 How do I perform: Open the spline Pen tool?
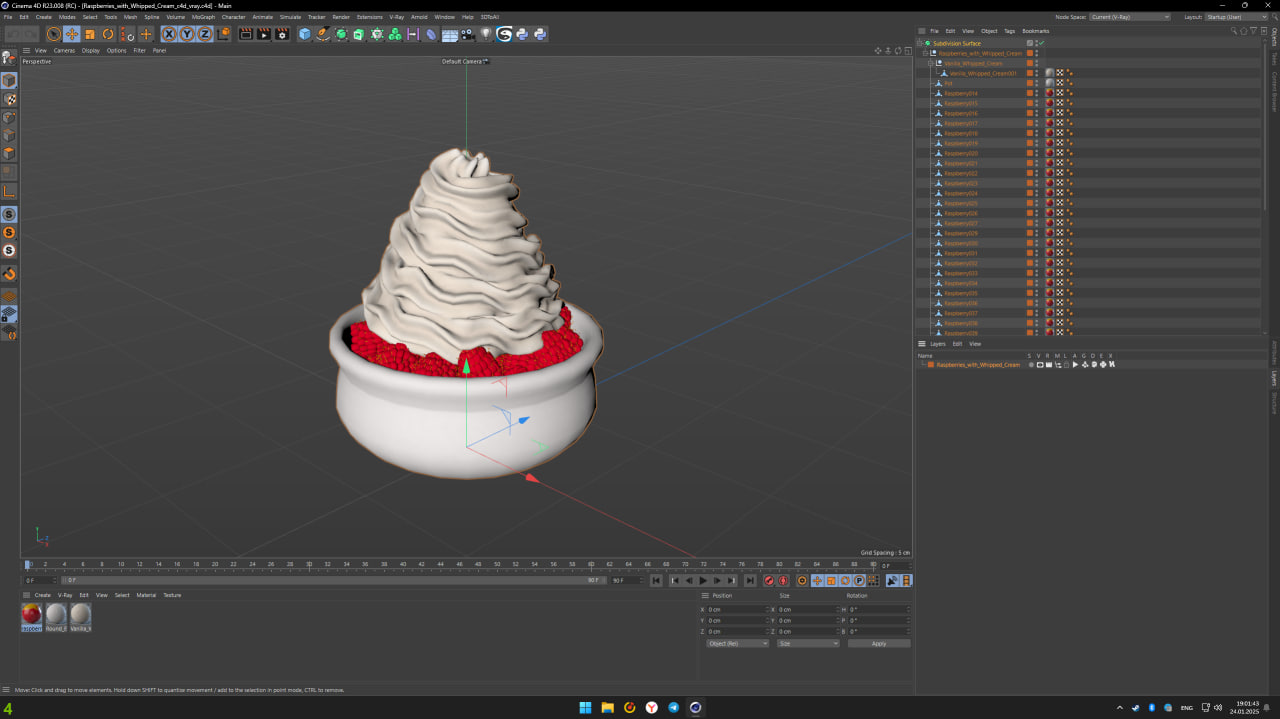(323, 34)
